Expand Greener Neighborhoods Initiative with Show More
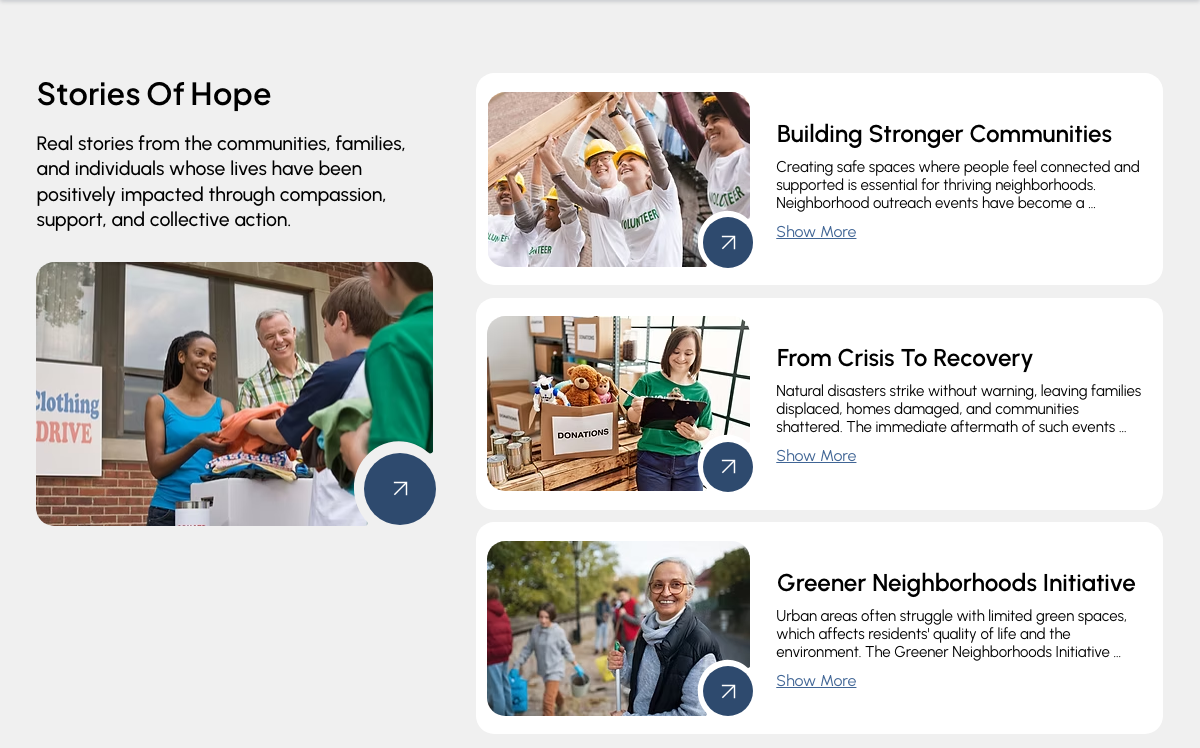This screenshot has height=748, width=1200. pyautogui.click(x=816, y=681)
